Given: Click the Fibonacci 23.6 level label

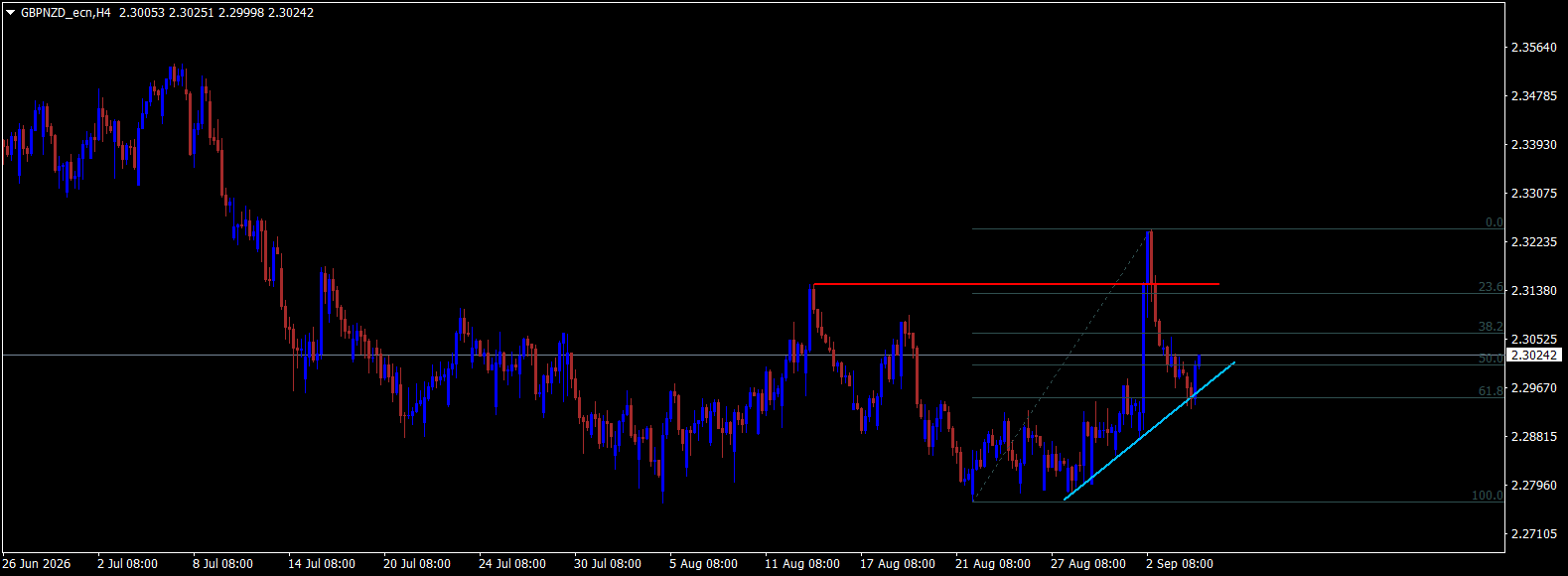Looking at the screenshot, I should [x=1491, y=287].
